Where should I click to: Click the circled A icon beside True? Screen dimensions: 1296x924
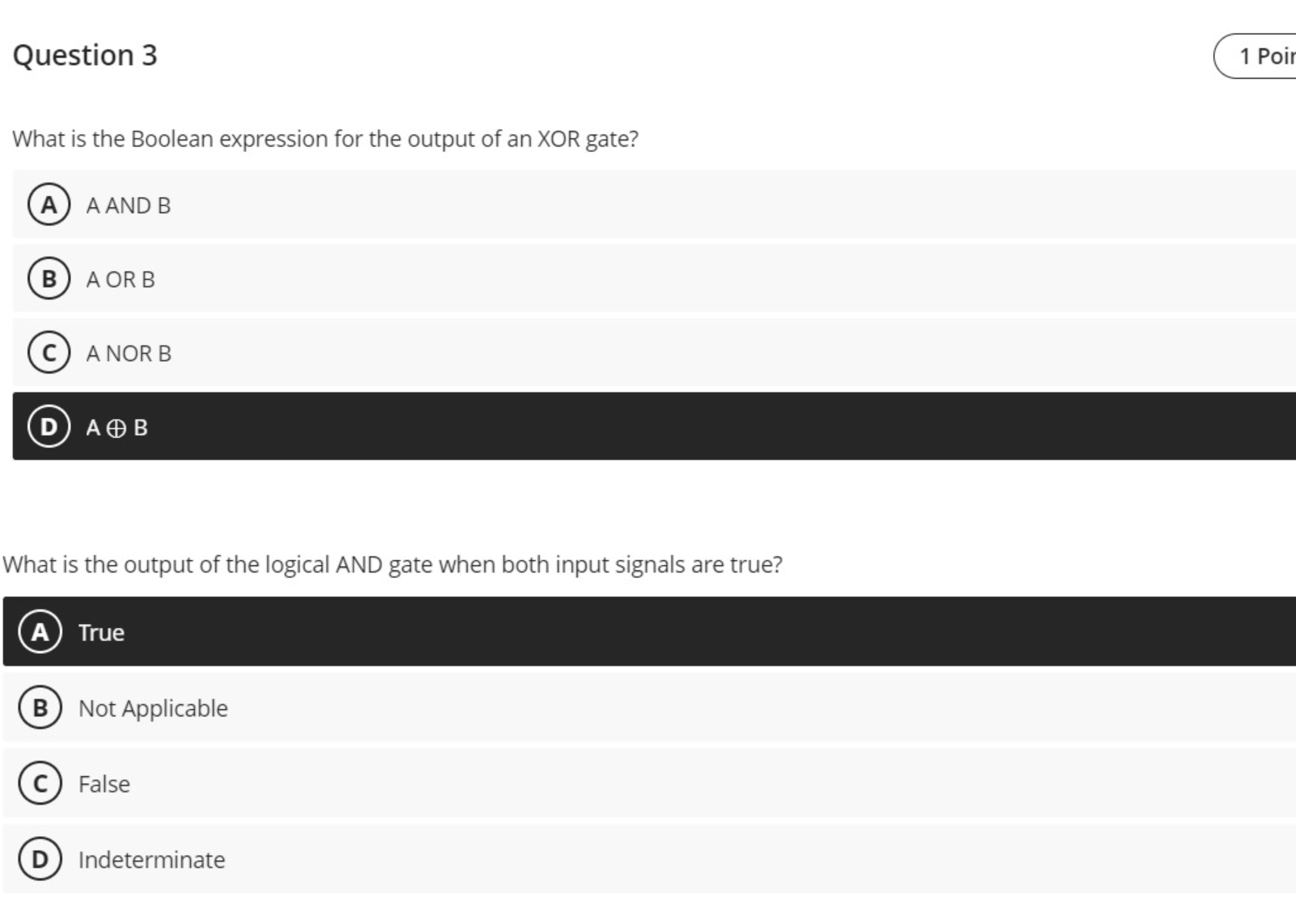[40, 632]
